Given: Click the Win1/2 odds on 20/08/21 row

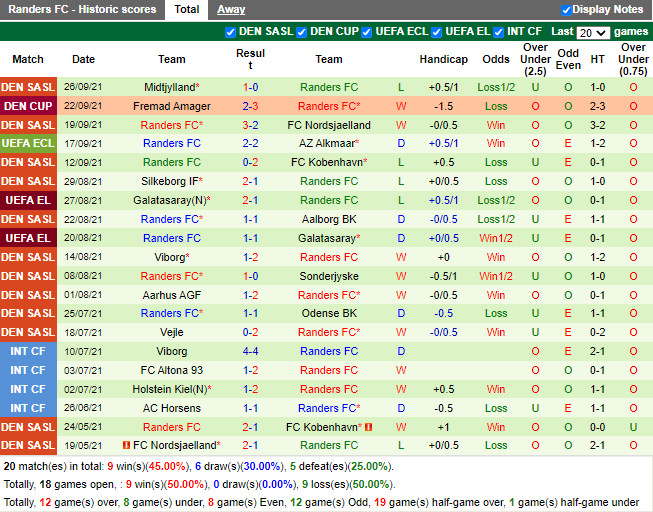Looking at the screenshot, I should pos(496,238).
